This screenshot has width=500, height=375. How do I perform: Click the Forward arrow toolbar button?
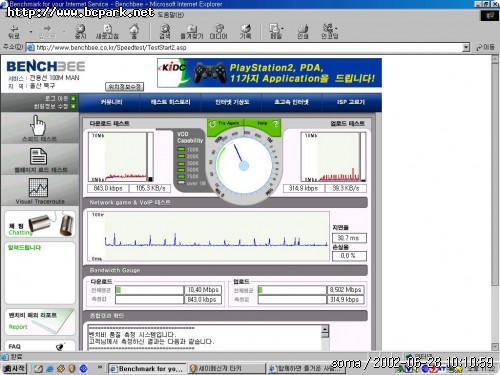47,32
